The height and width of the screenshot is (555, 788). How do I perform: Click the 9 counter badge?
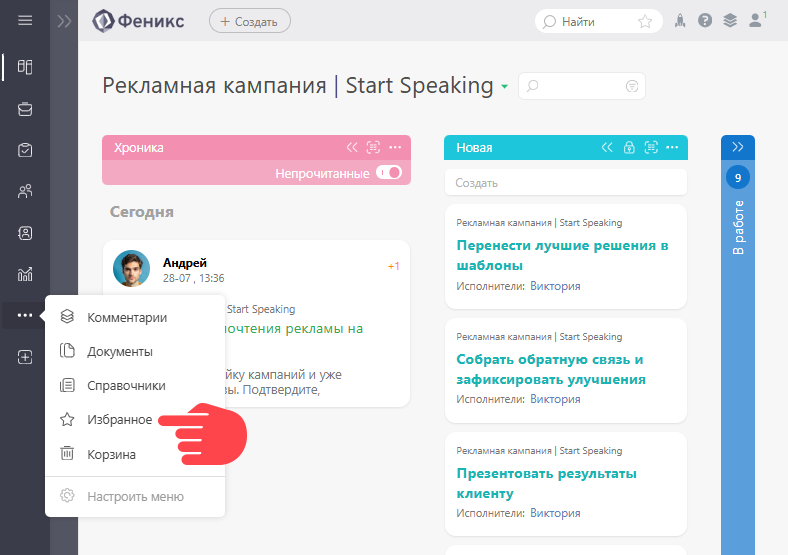click(x=738, y=177)
